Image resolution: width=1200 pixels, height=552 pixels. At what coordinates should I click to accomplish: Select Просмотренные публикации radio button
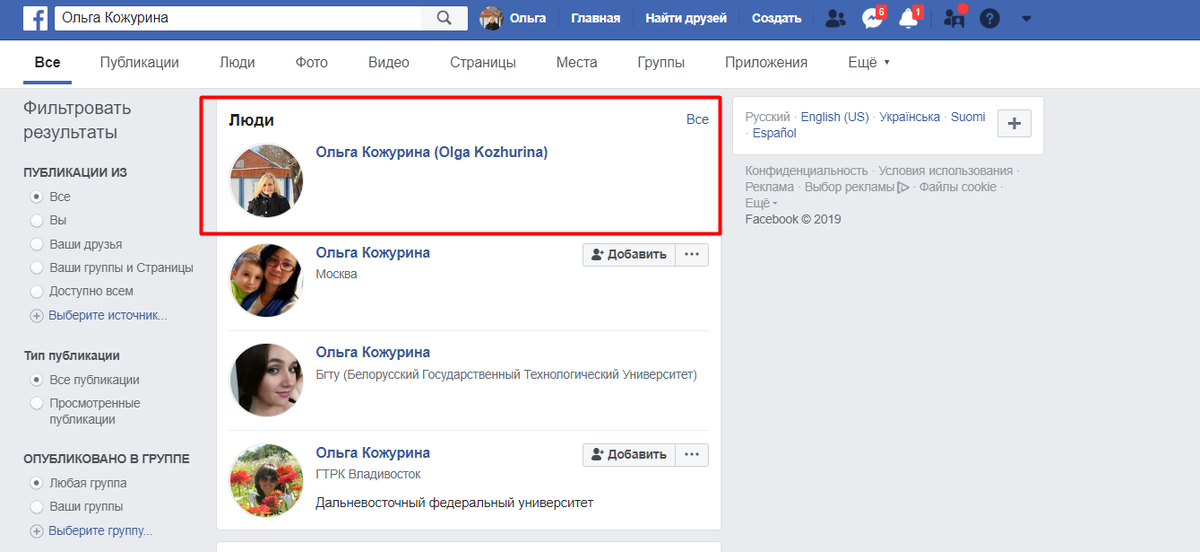37,403
